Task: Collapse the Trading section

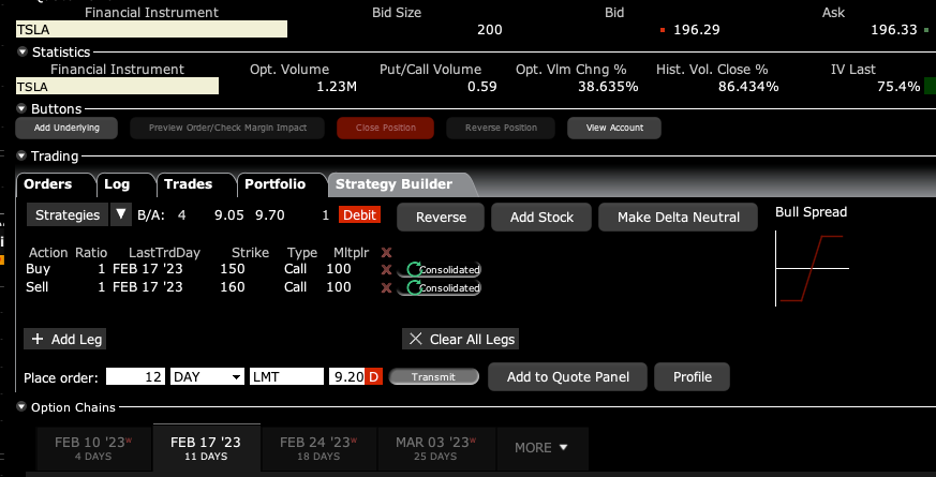Action: coord(22,156)
